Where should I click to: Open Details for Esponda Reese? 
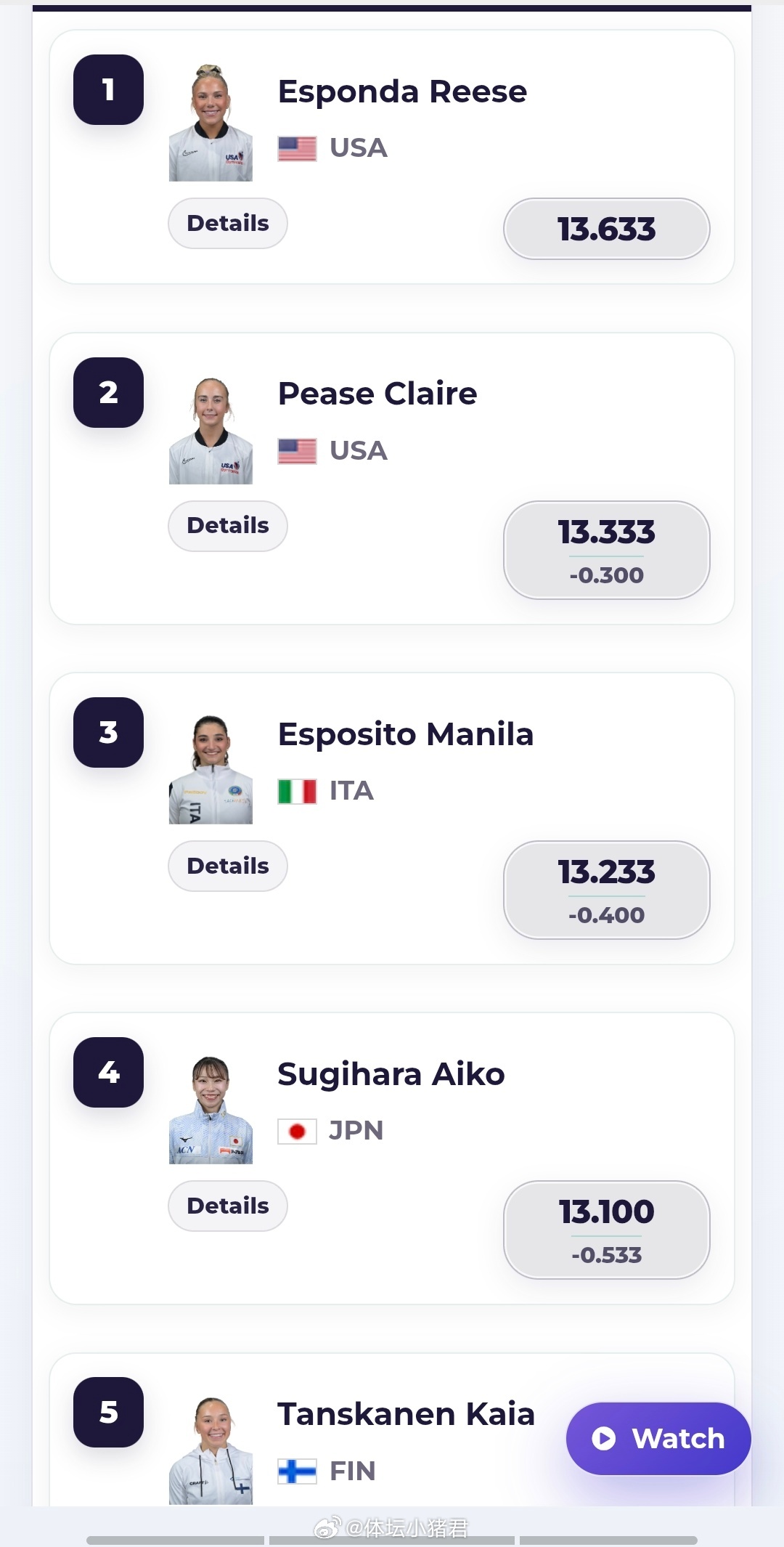click(x=228, y=223)
